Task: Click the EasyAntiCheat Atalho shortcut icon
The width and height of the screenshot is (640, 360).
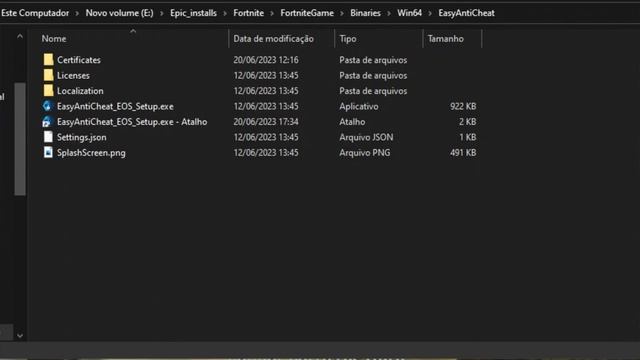Action: [47, 122]
